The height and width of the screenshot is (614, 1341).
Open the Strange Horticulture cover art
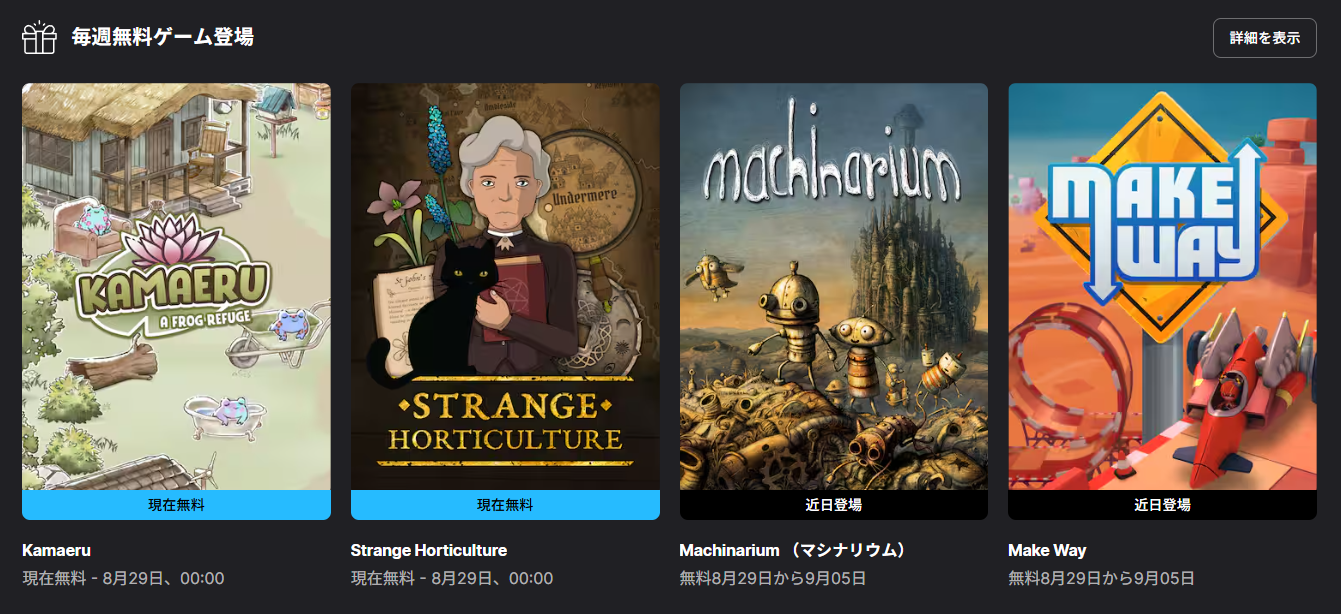click(x=505, y=286)
